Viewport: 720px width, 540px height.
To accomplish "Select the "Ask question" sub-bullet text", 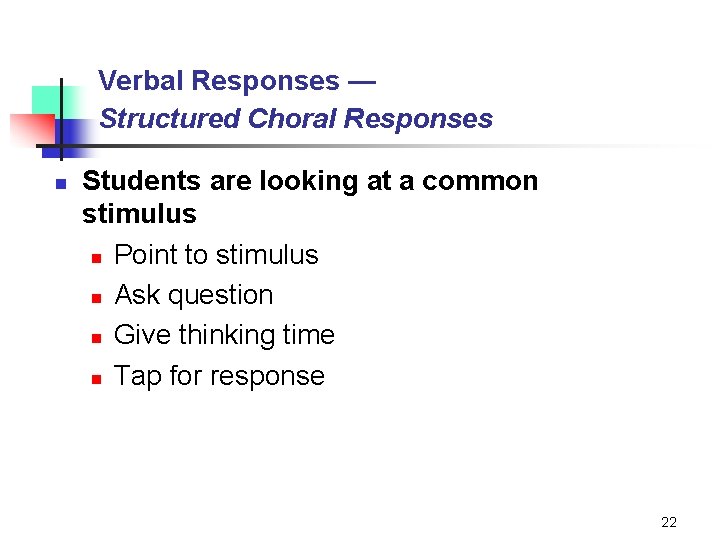I will pos(194,295).
